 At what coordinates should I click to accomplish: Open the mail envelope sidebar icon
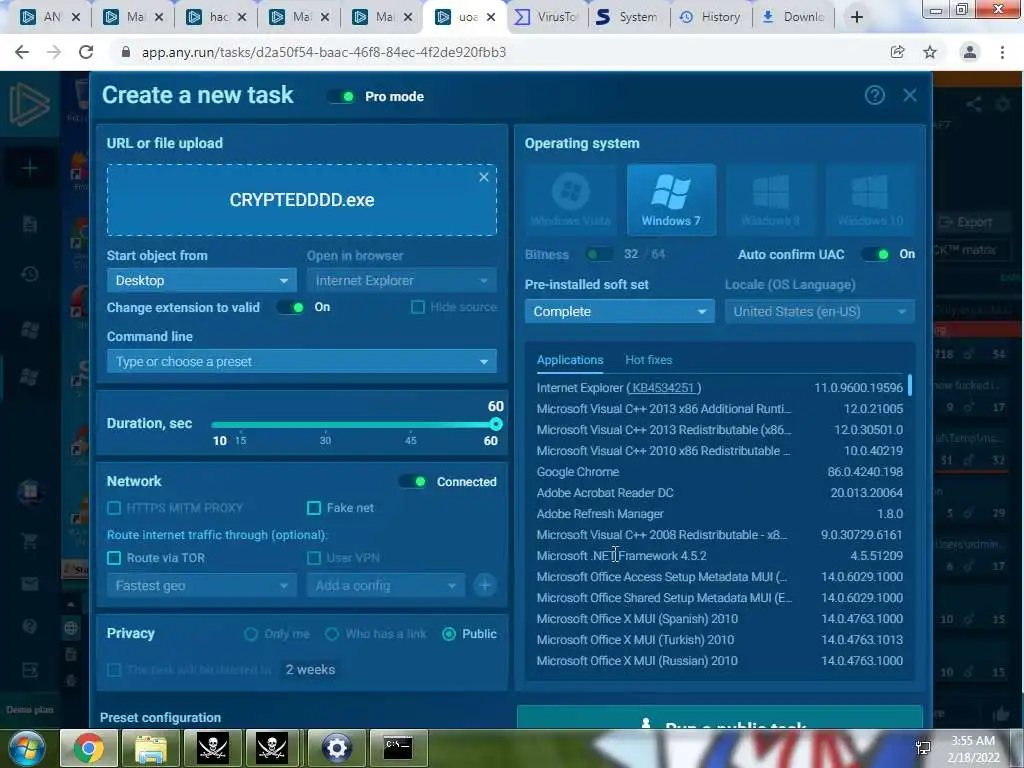29,584
